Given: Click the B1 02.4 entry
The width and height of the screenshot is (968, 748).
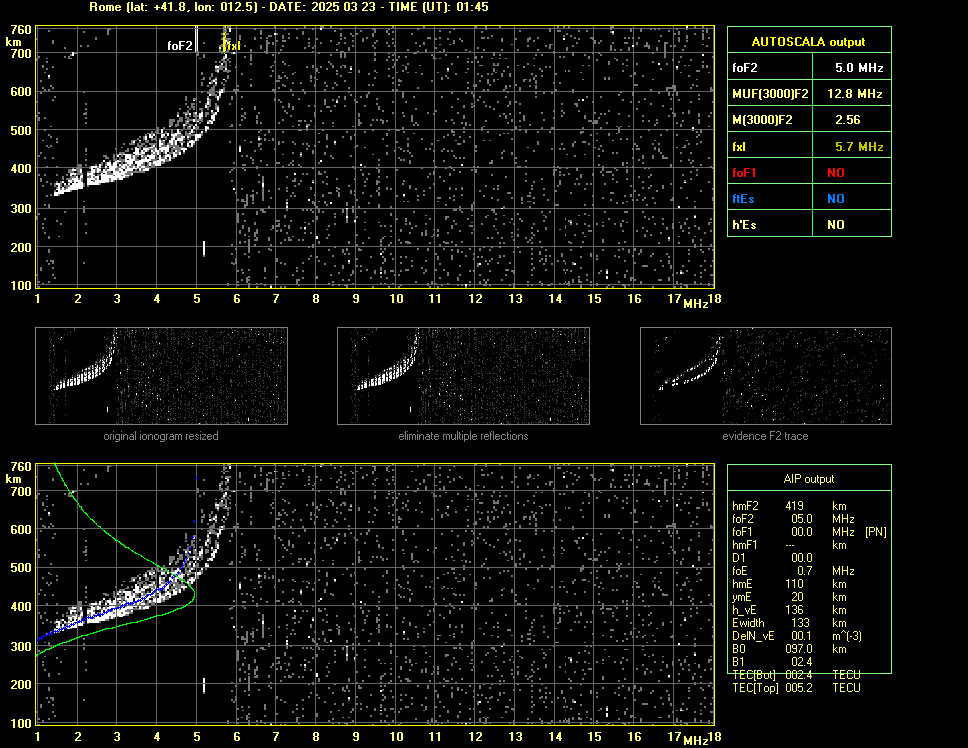Looking at the screenshot, I should coord(772,662).
